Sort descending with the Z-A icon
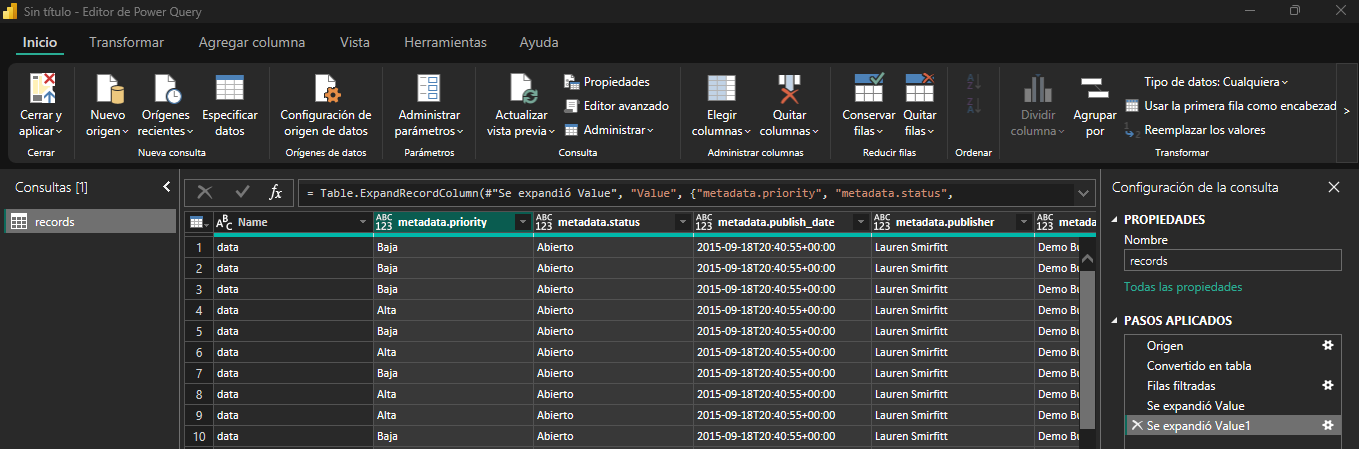Screen dimensions: 1359x449 [x=972, y=108]
